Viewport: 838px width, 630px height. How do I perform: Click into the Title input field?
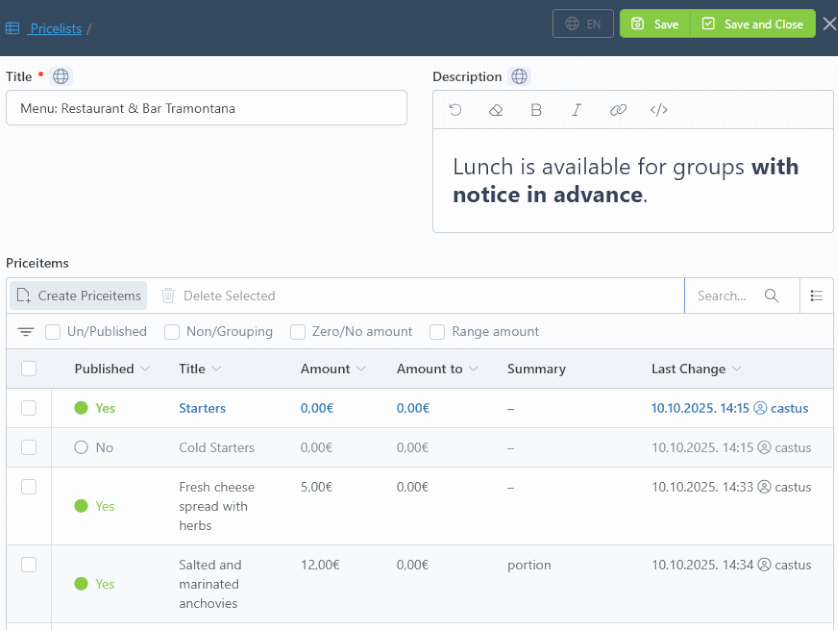206,108
